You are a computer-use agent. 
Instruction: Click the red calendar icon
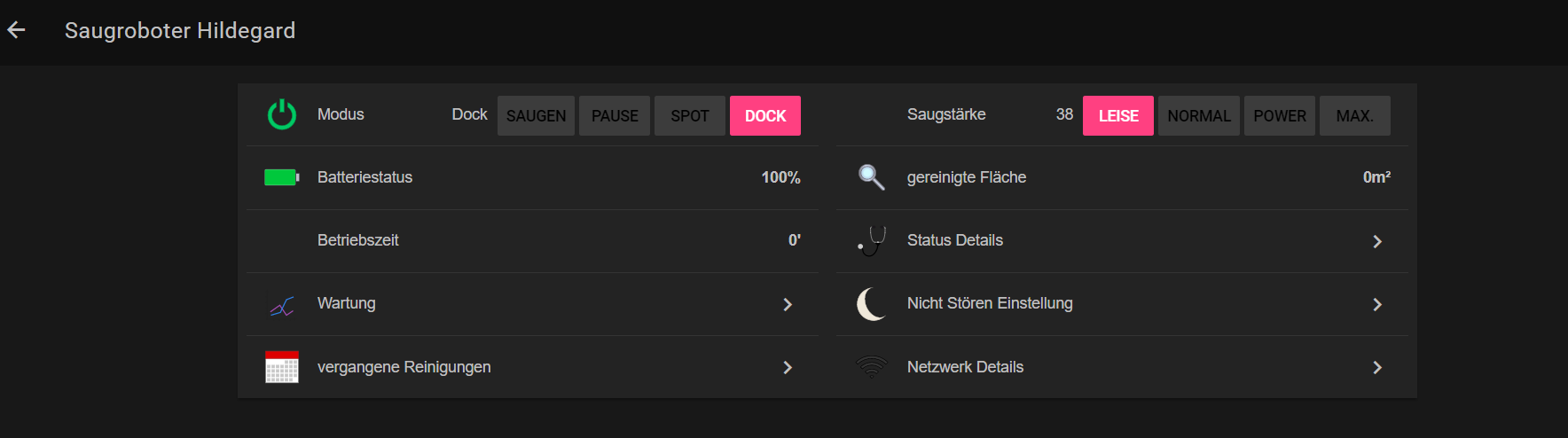pos(282,367)
